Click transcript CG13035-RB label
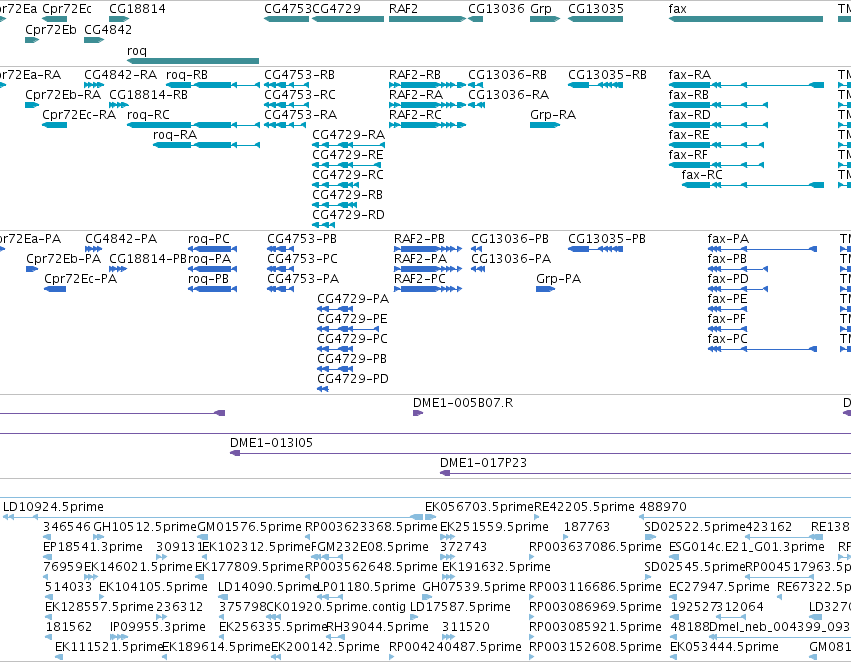The image size is (851, 662). pos(607,75)
